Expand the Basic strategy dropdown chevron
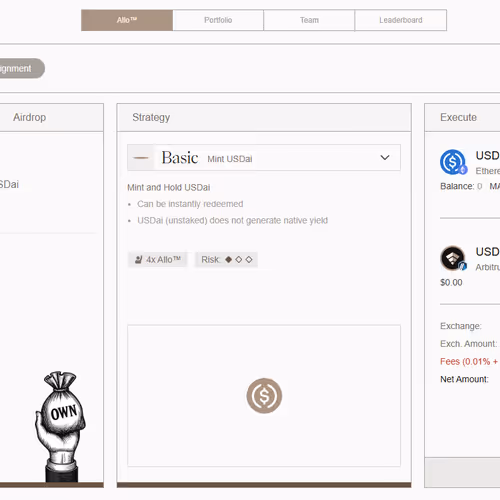Screen dimensions: 500x500 pos(385,157)
